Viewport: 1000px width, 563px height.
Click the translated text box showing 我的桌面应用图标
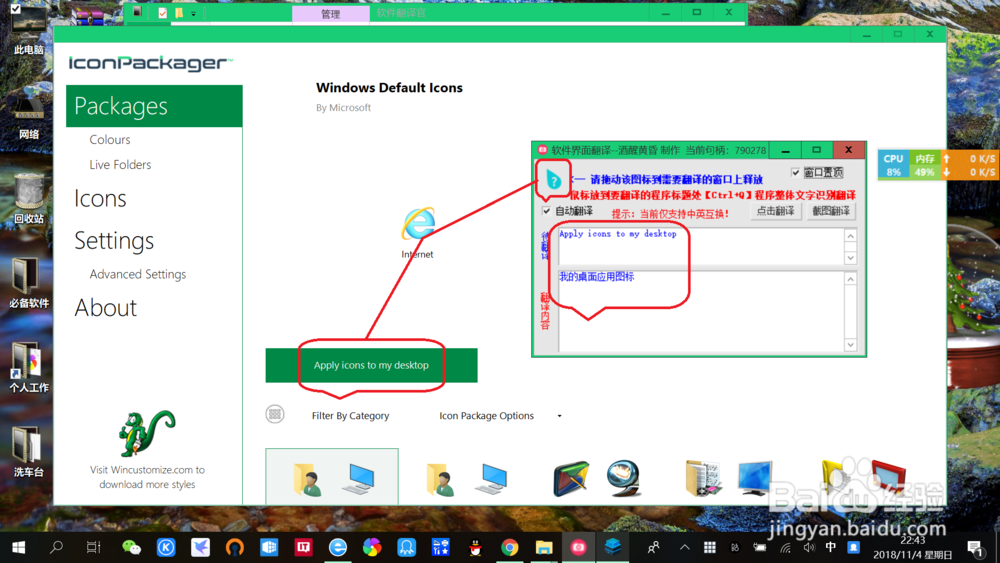(702, 311)
